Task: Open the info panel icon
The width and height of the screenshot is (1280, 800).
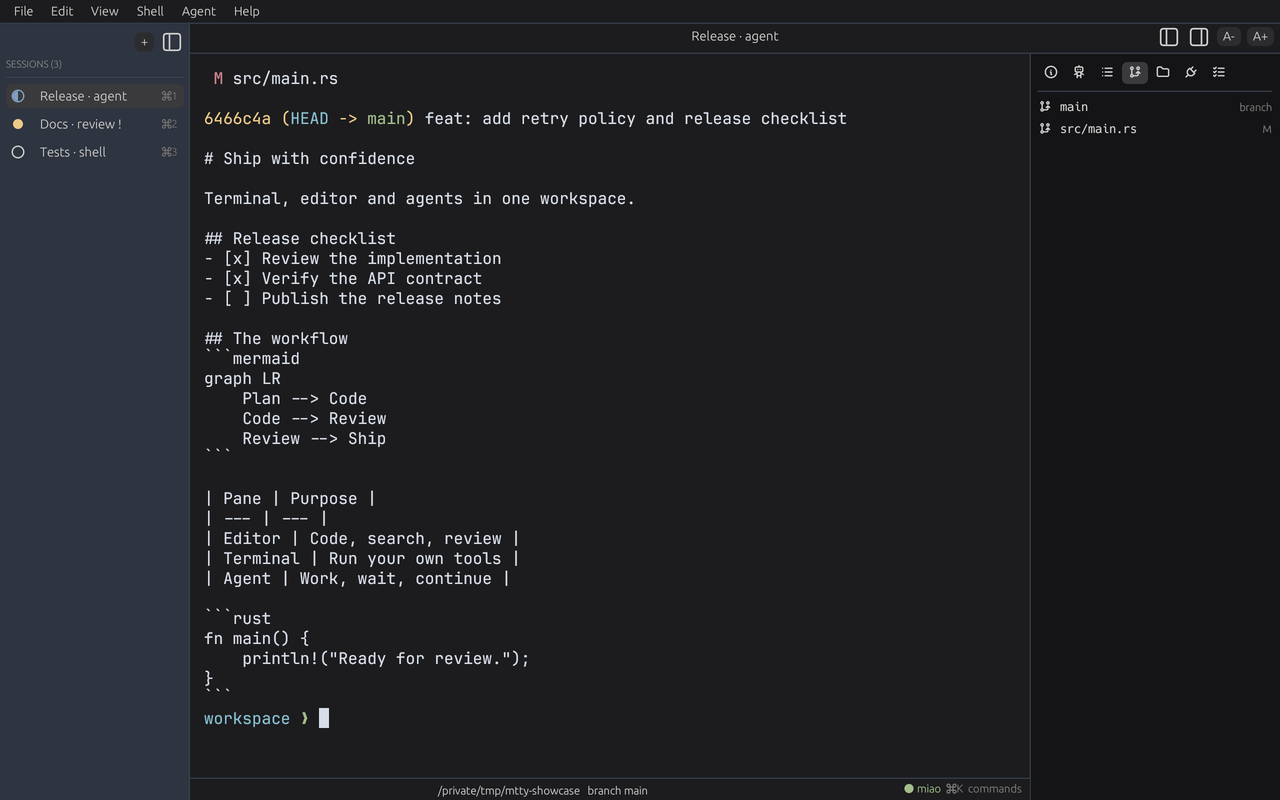Action: coord(1051,72)
